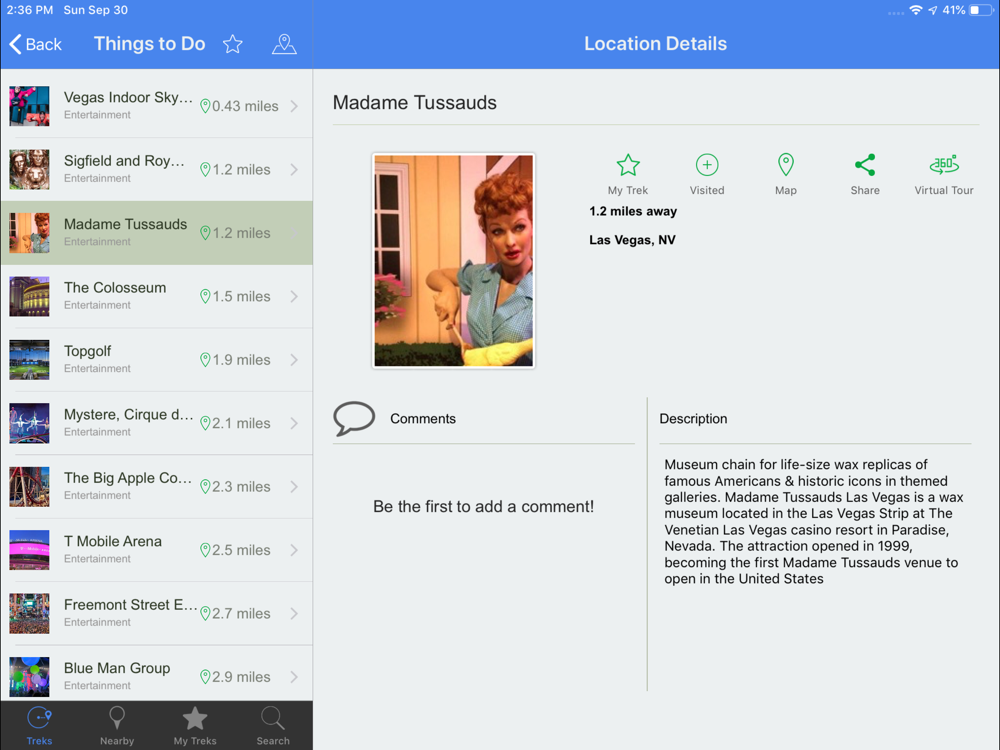Expand chevron on The Big Apple row
Image resolution: width=1000 pixels, height=750 pixels.
pyautogui.click(x=294, y=487)
